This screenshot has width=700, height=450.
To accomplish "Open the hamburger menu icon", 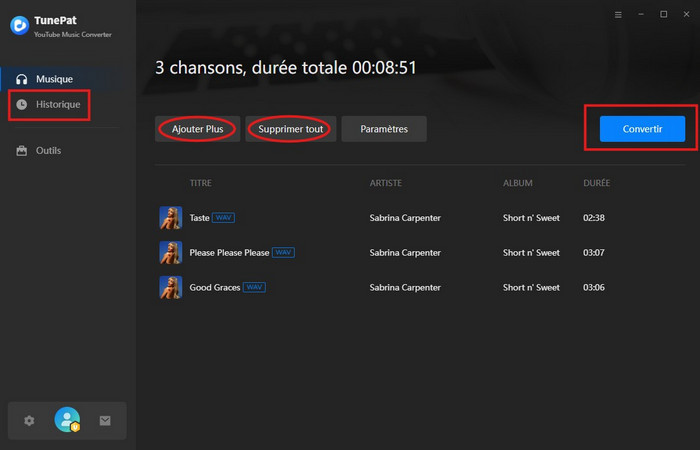I will coord(618,15).
